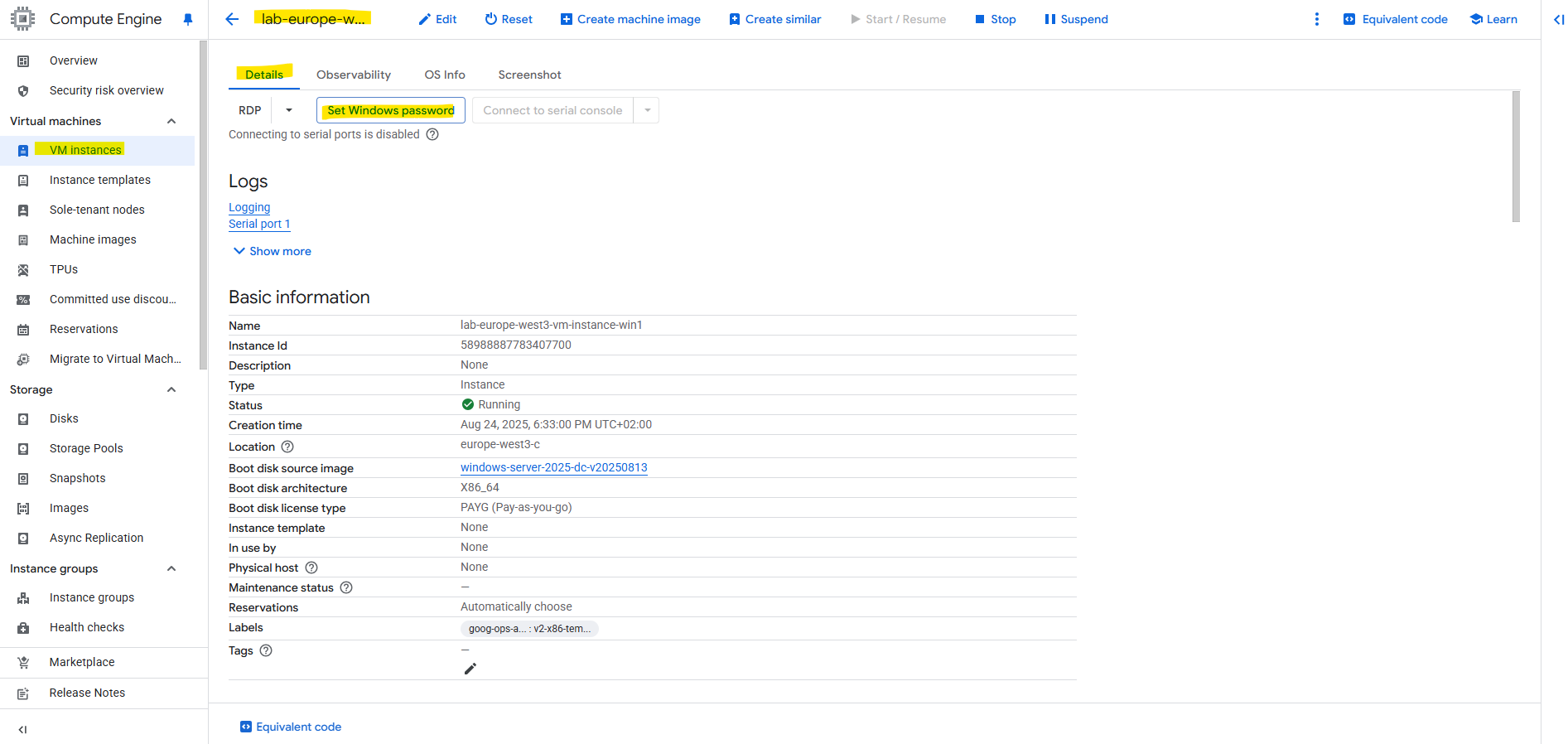Open serial console dropdown arrow
This screenshot has height=744, width=1568.
point(647,110)
